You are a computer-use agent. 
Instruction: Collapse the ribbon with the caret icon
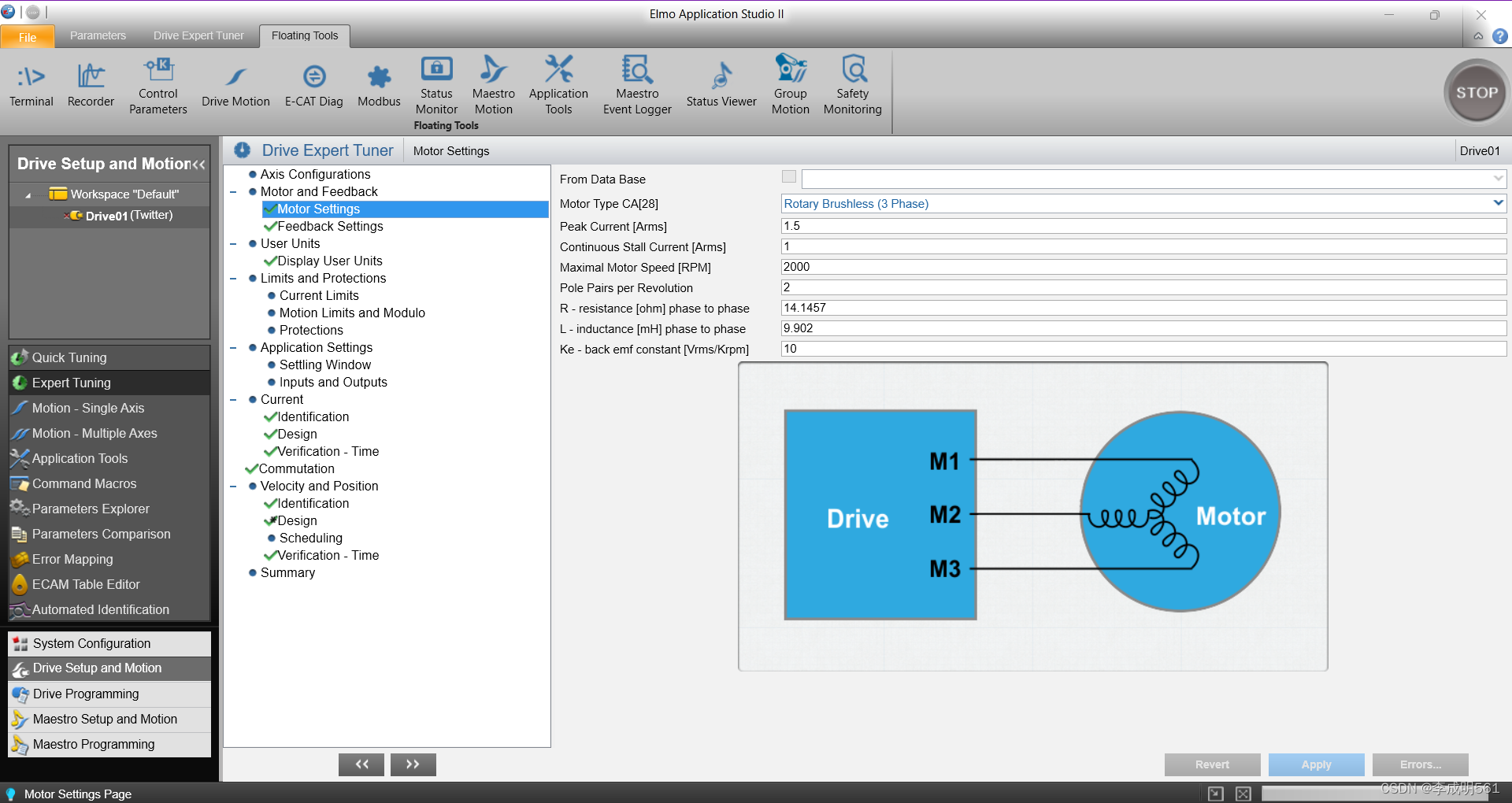click(1478, 36)
